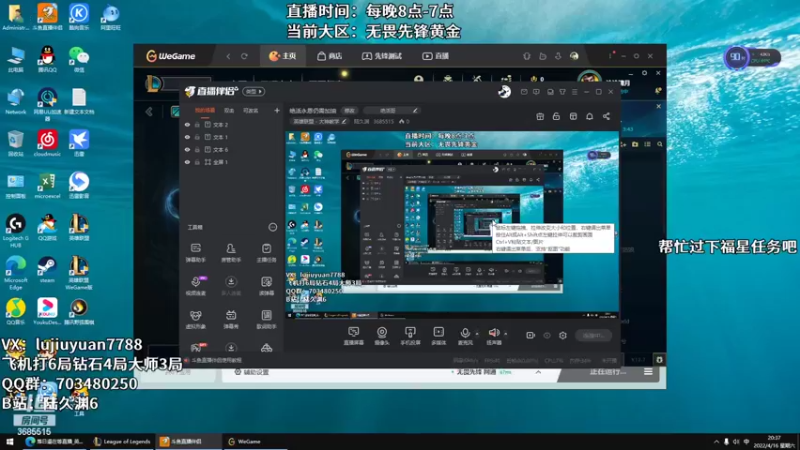
Task: Click the share icon in stream toolbar
Action: pyautogui.click(x=606, y=117)
